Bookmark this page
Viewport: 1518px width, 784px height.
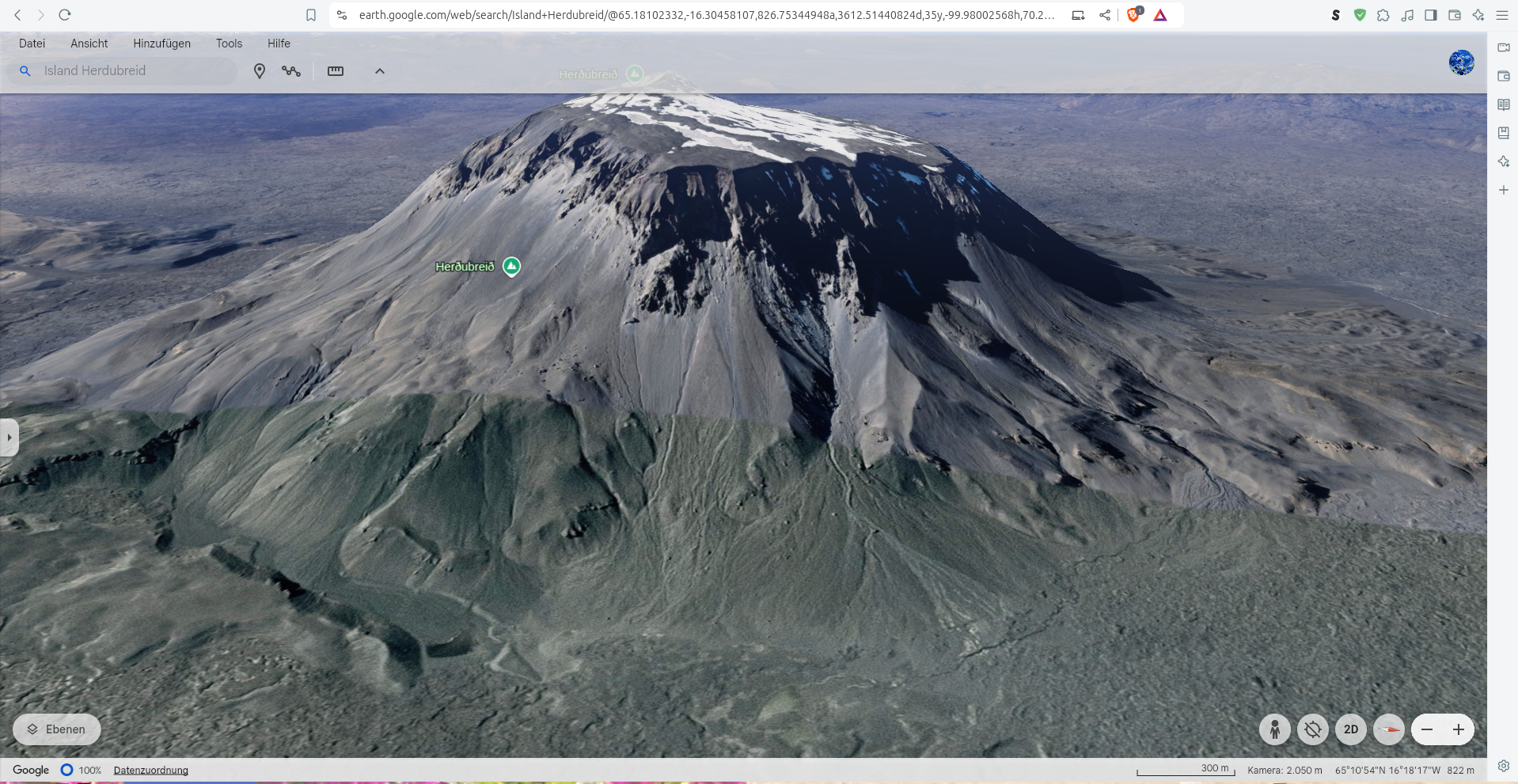click(311, 15)
